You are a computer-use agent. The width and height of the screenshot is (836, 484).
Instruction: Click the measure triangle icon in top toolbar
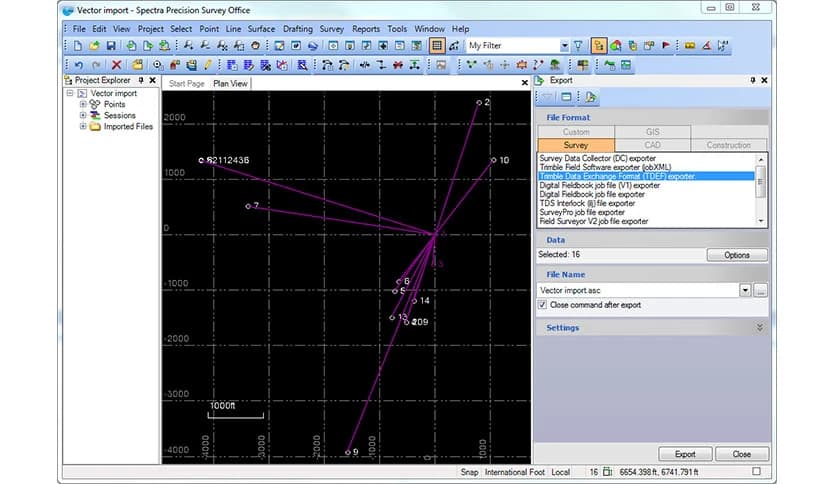pos(706,46)
